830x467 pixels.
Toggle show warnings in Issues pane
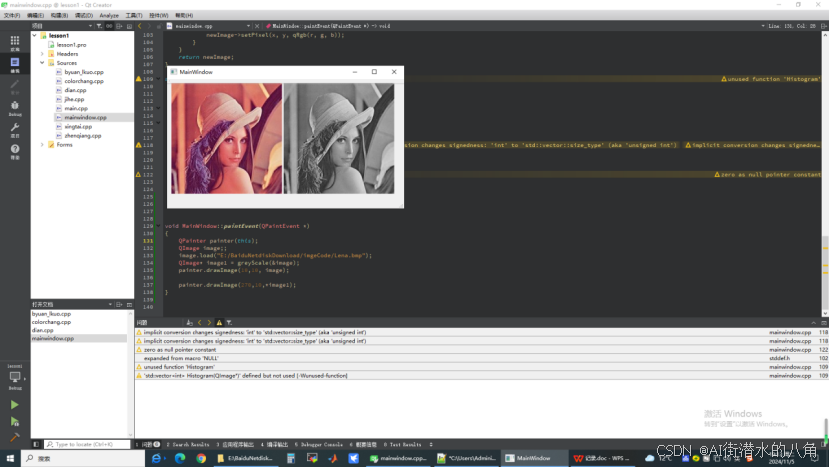point(219,322)
